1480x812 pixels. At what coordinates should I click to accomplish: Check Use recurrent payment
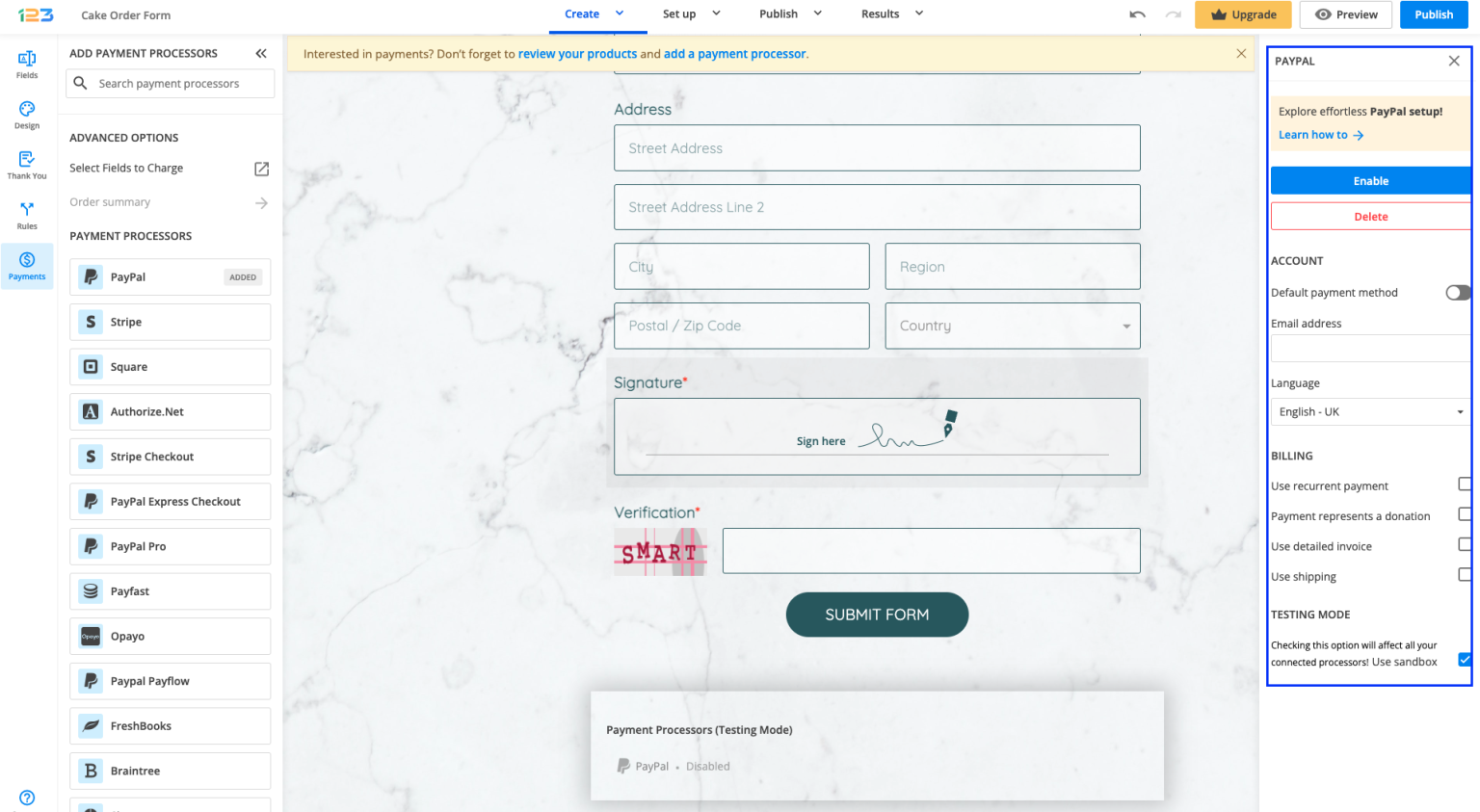(x=1465, y=485)
